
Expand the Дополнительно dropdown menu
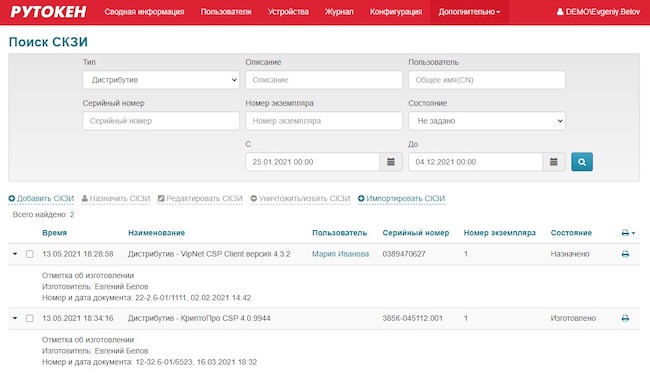[469, 12]
